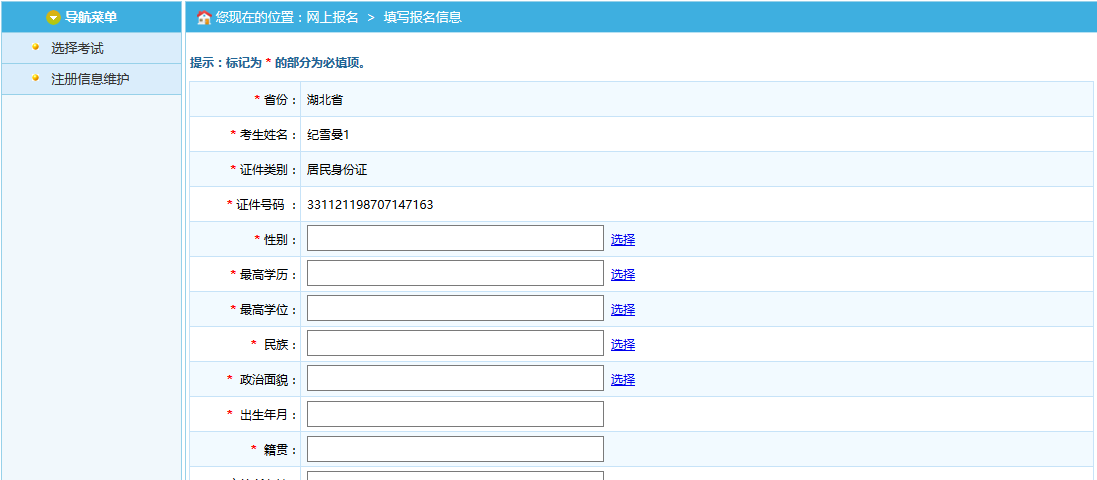Open the 注册信息维护 menu item
The image size is (1097, 480).
tap(90, 79)
